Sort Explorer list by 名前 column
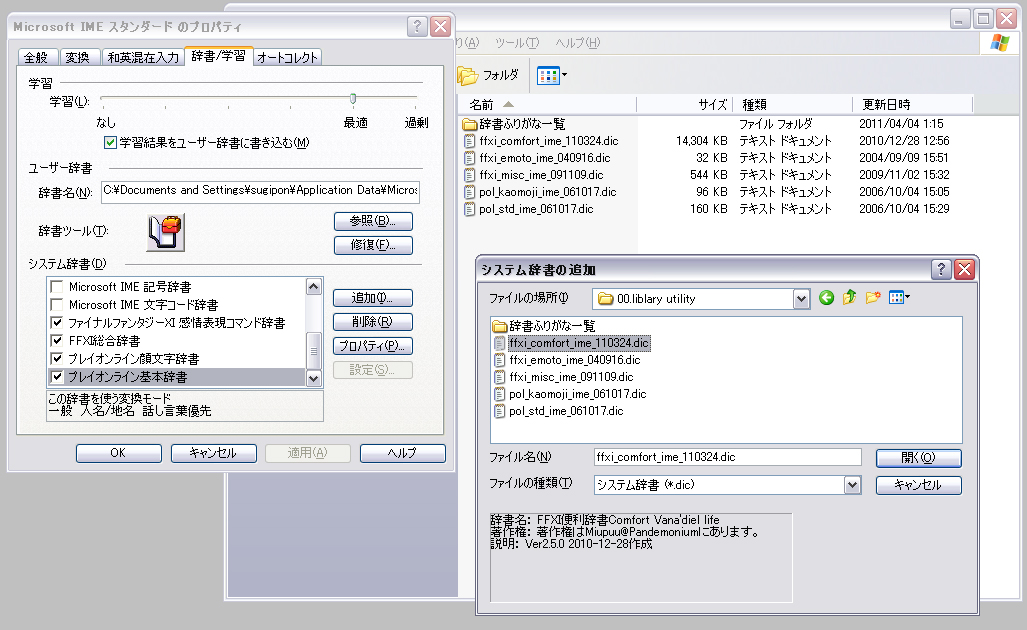The height and width of the screenshot is (630, 1027). [x=548, y=105]
